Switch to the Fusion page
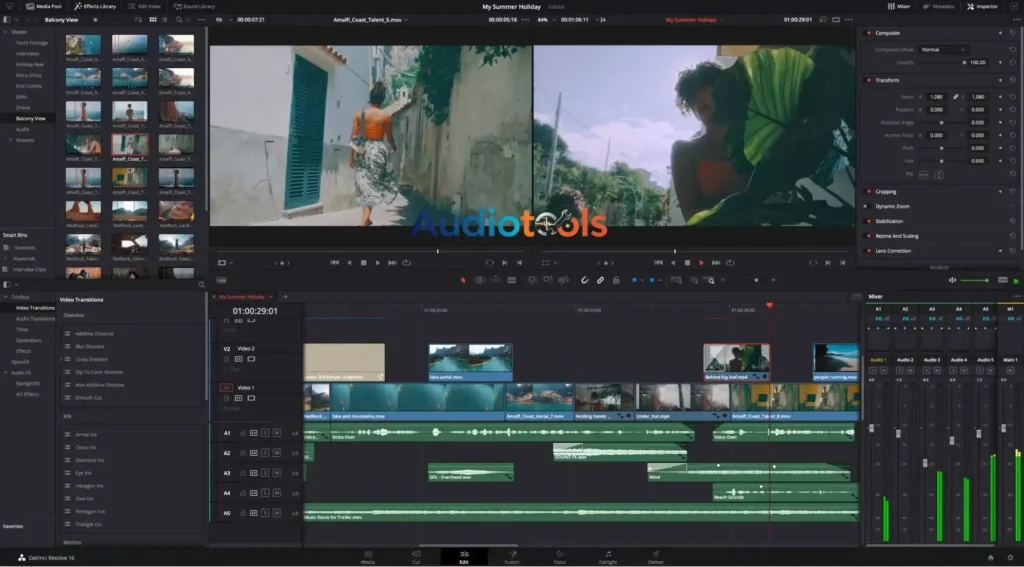The height and width of the screenshot is (567, 1024). click(512, 557)
